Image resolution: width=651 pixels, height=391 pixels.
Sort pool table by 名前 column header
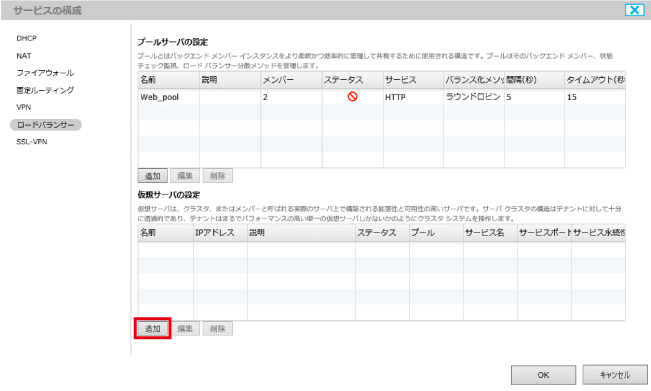[x=169, y=80]
